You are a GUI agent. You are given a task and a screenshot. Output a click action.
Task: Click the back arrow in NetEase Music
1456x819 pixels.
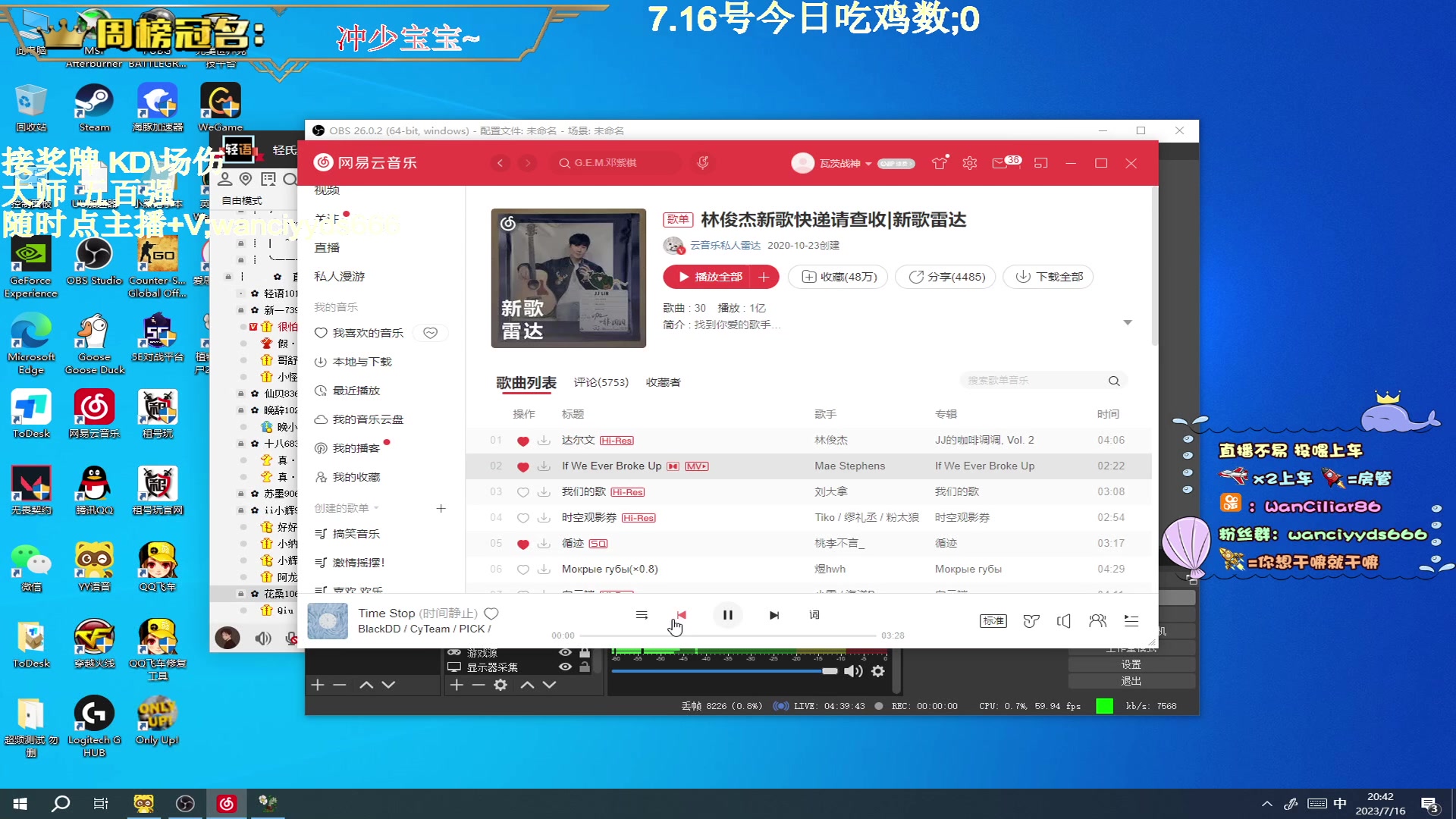[x=500, y=163]
